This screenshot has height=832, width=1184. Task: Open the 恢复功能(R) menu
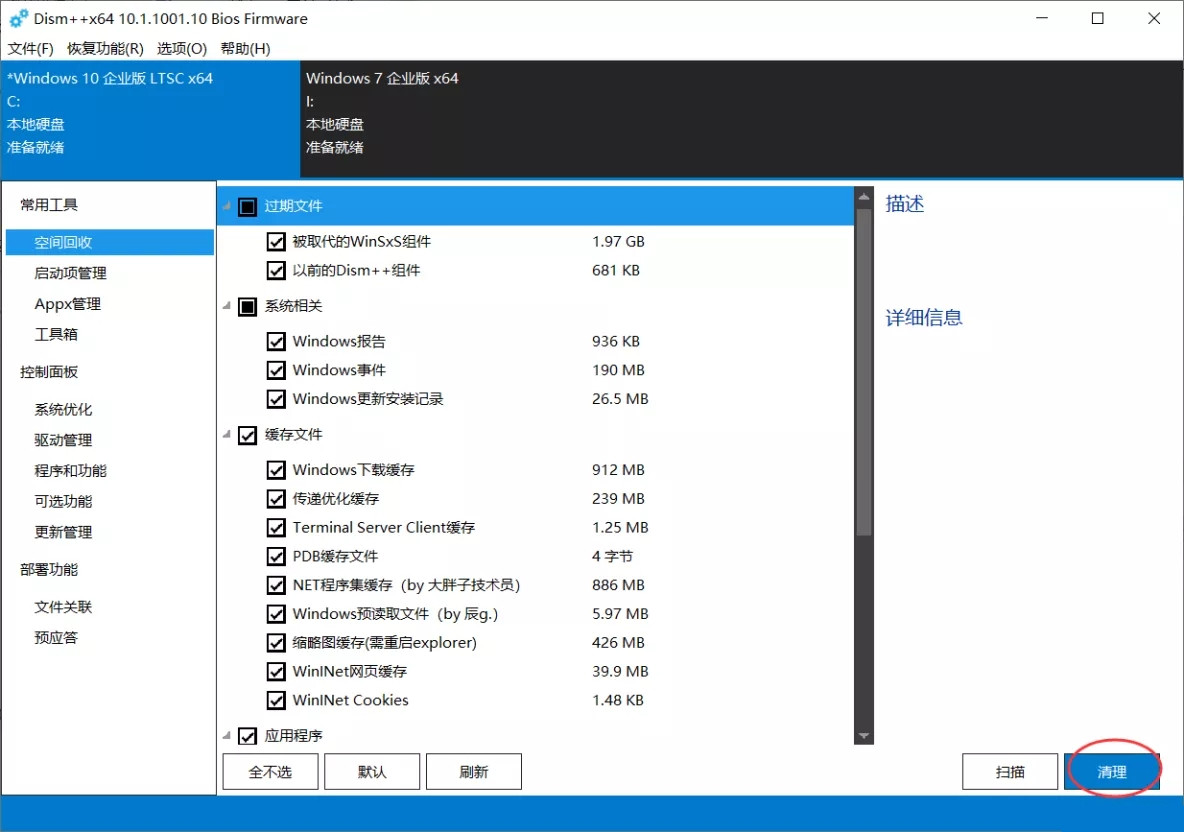pyautogui.click(x=105, y=48)
